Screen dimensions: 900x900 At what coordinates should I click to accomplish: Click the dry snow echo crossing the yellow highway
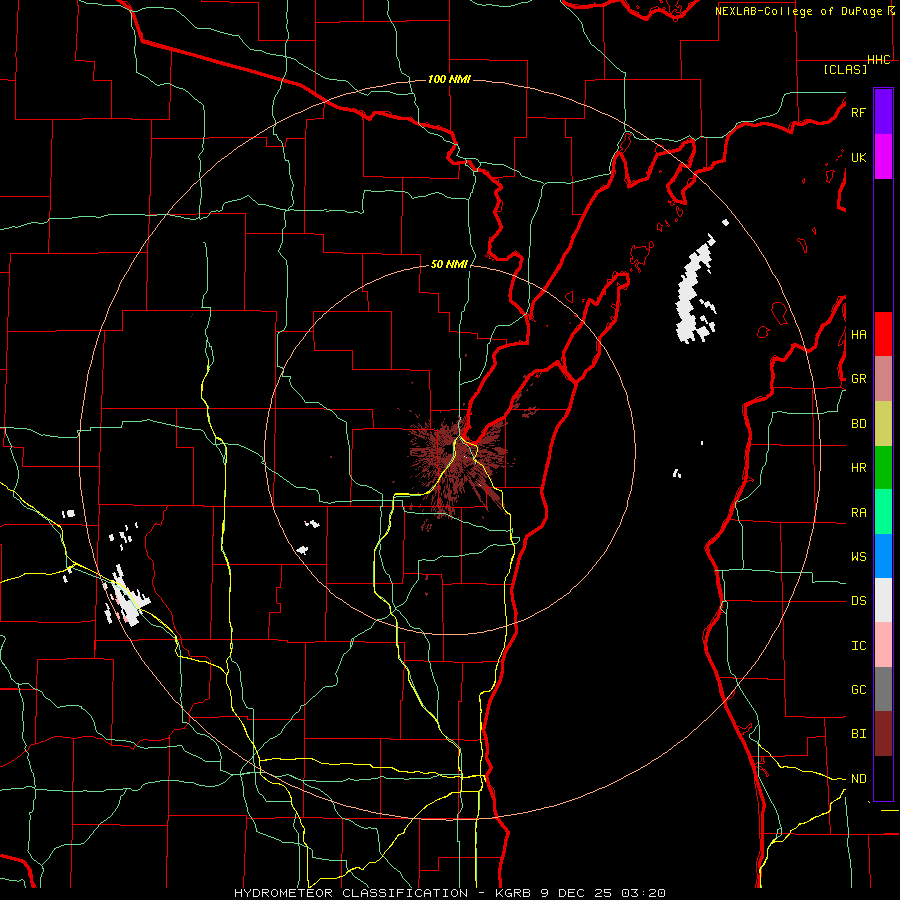click(x=126, y=598)
